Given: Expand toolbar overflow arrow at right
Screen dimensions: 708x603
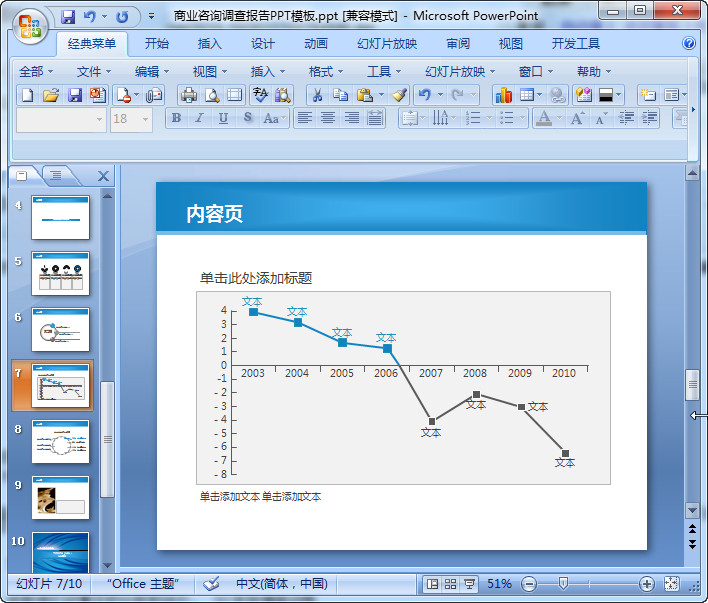Looking at the screenshot, I should coord(694,110).
